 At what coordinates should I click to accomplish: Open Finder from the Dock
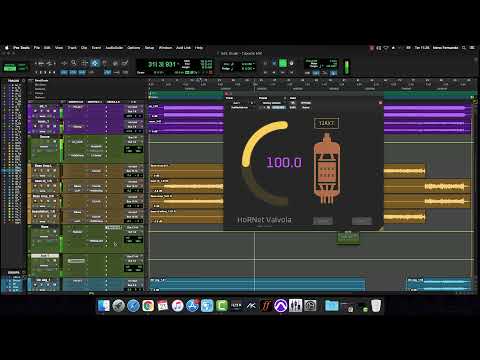point(104,305)
